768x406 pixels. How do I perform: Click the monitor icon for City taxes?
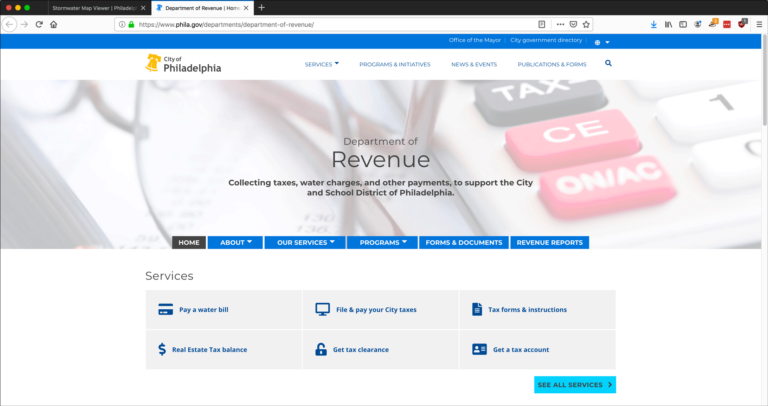tap(322, 310)
